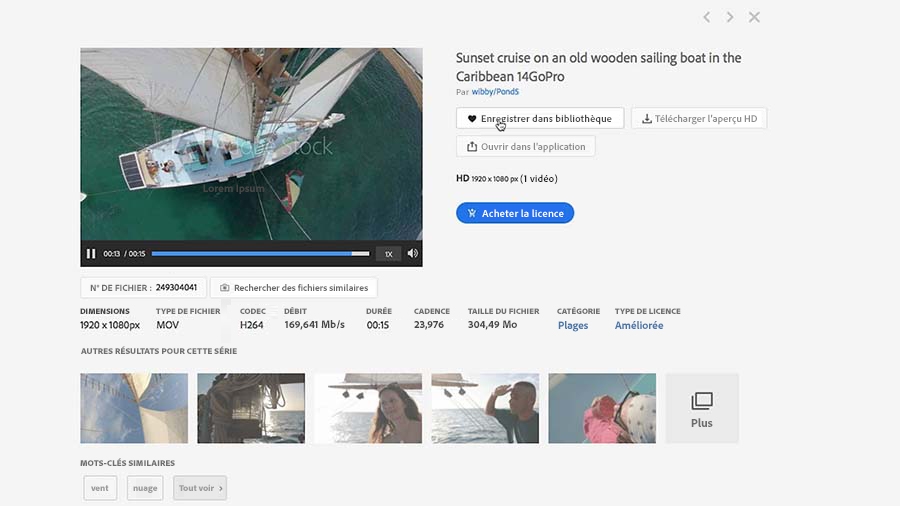Open the Améliorée license type link
Screen dimensions: 900x506
(x=639, y=326)
